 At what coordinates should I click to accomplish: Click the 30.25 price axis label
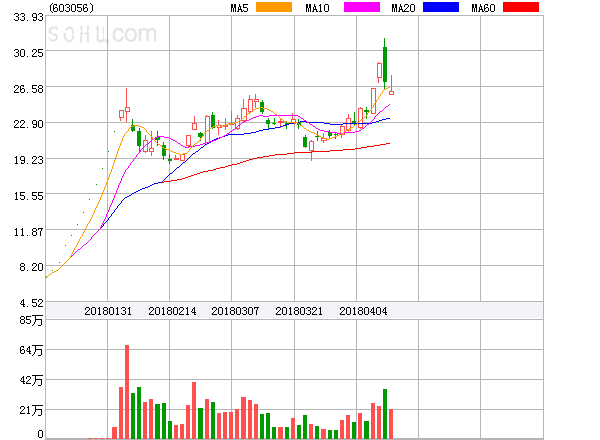[x=29, y=53]
